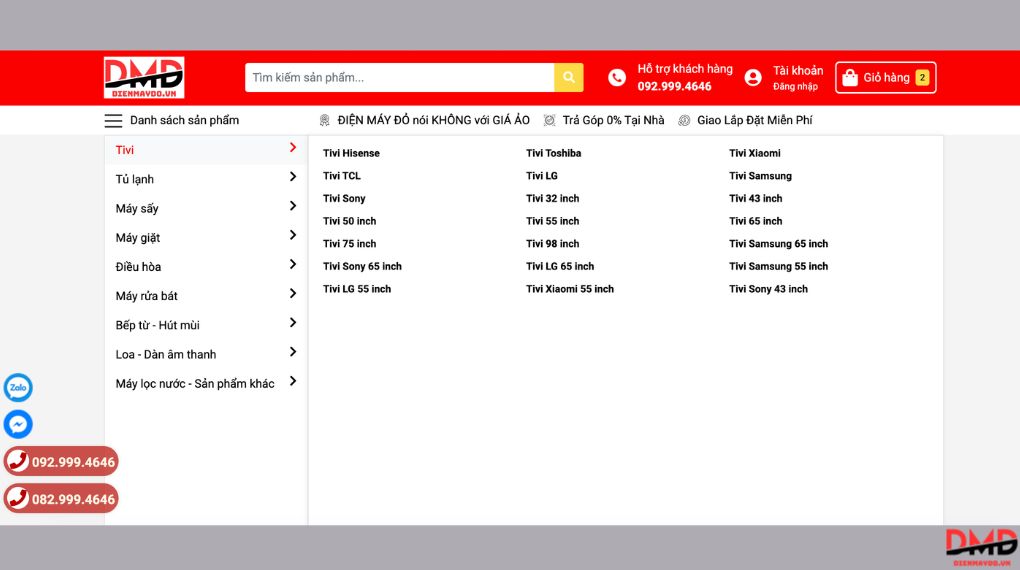Open the Tivi Xiaomi 55 inch link
This screenshot has height=570, width=1020.
point(570,289)
